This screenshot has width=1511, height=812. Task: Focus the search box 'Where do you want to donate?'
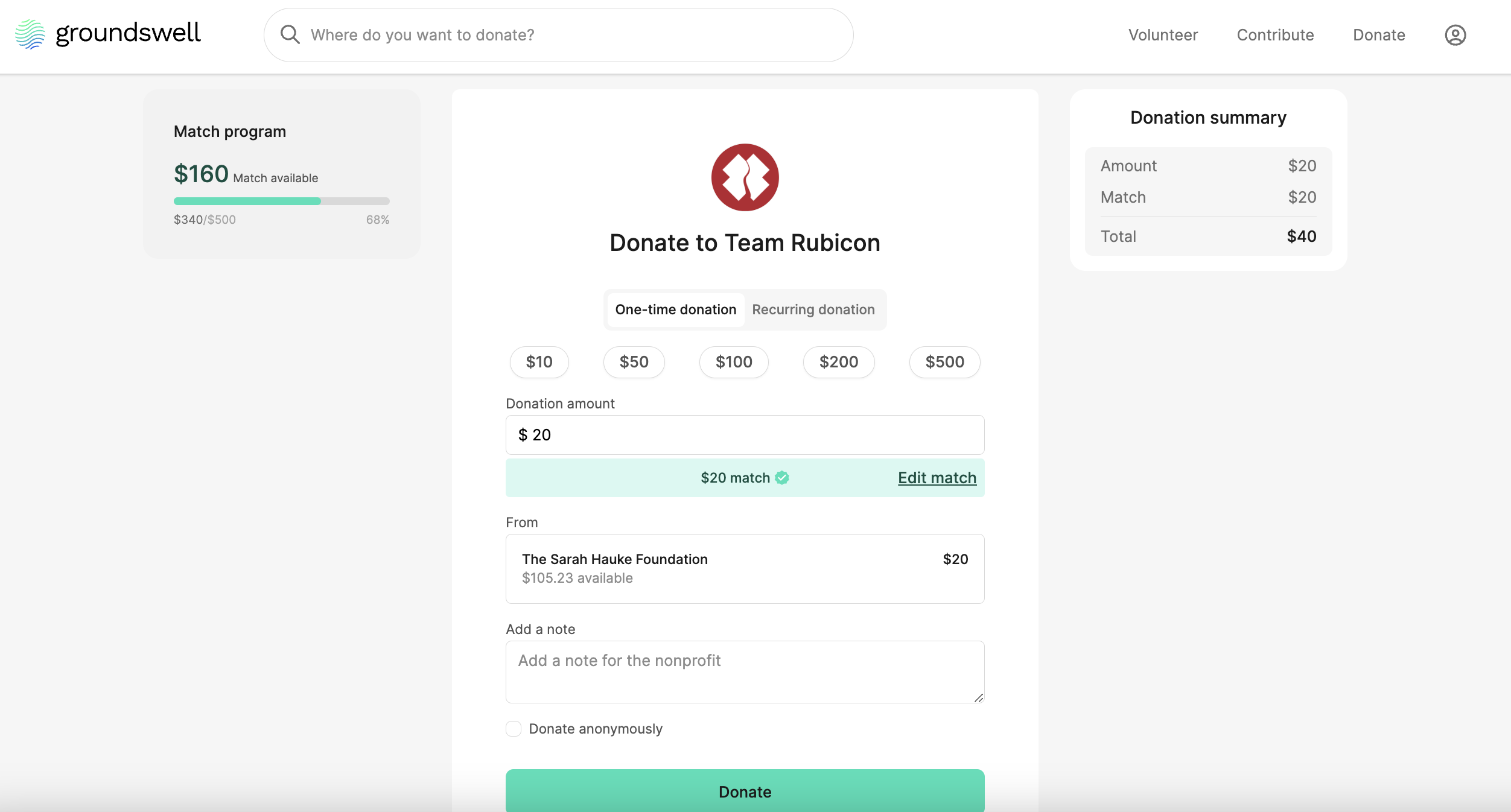(558, 35)
